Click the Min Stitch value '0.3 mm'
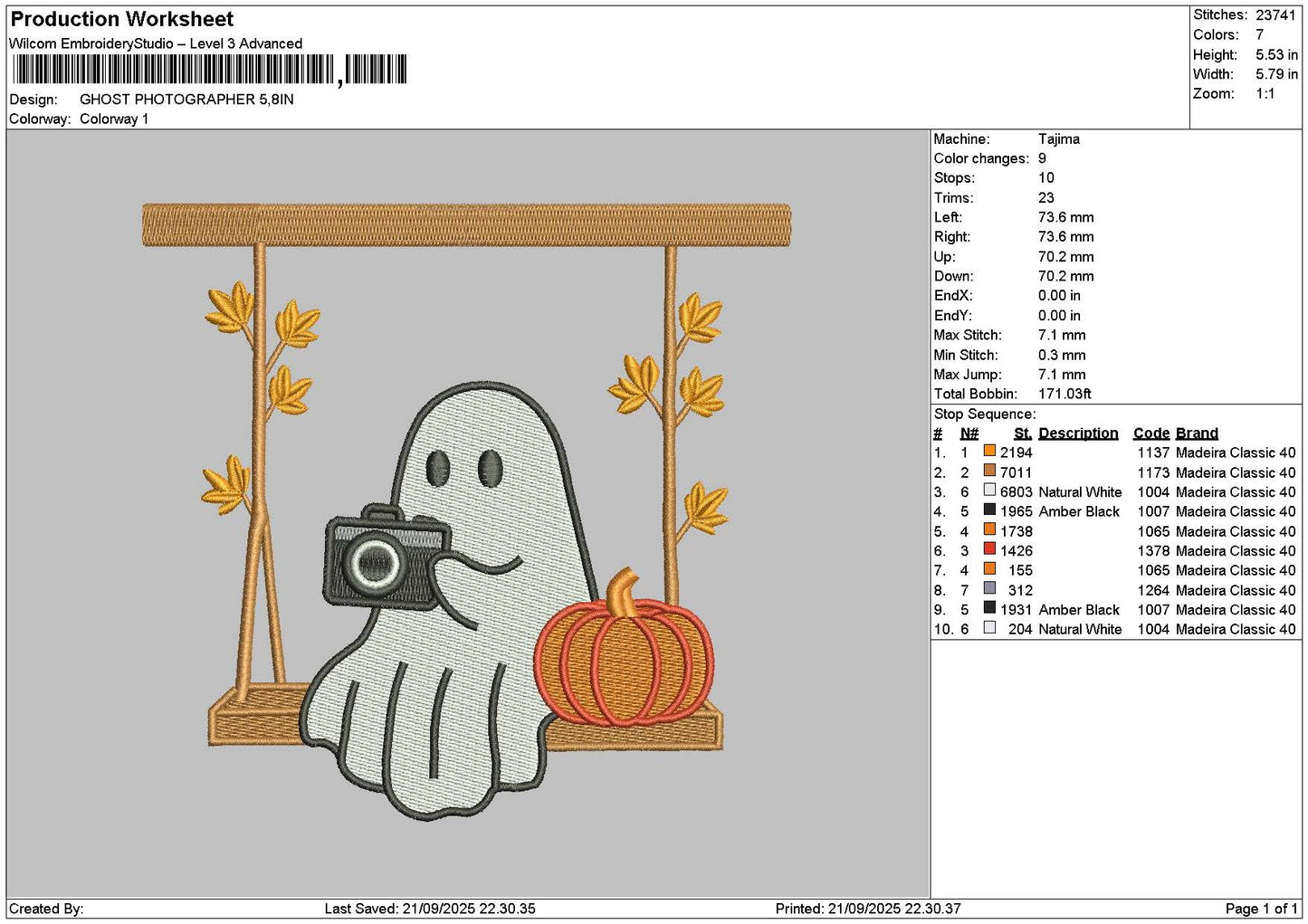1308x924 pixels. (x=1062, y=355)
